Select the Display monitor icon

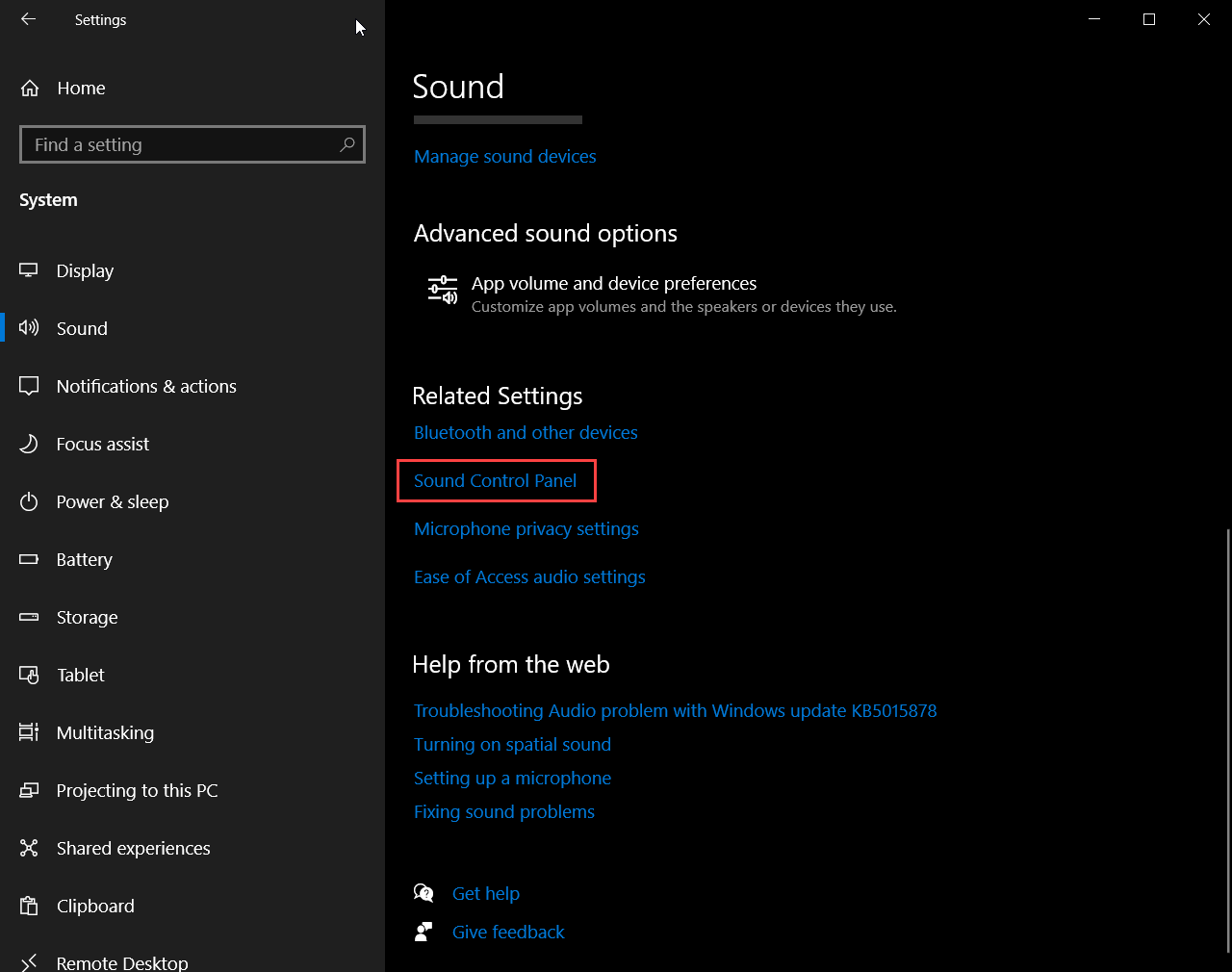[x=29, y=270]
